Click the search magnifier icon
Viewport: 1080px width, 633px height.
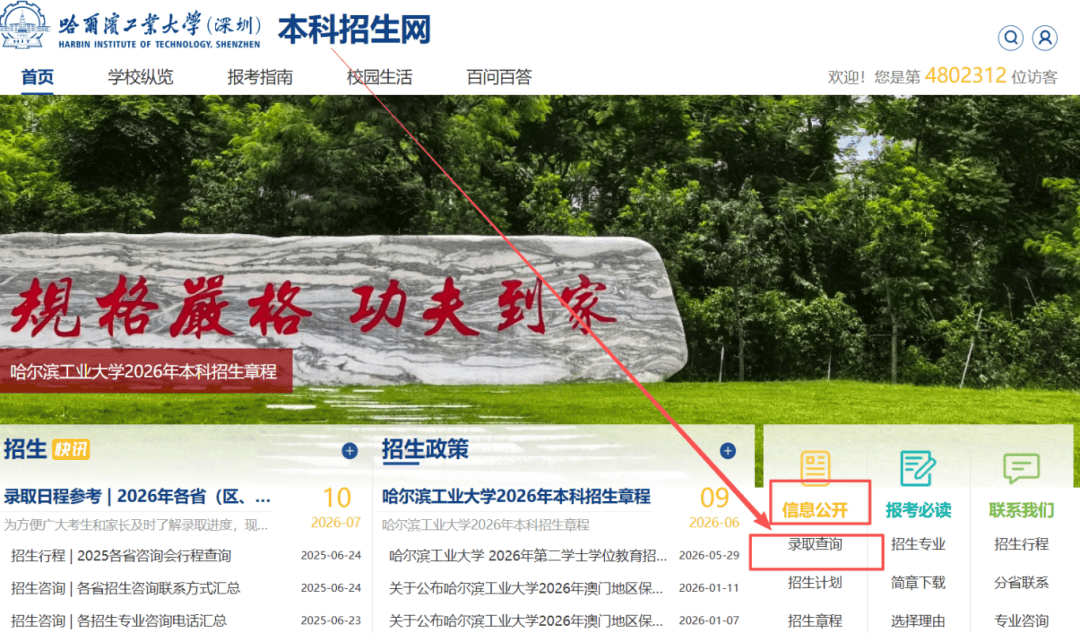1010,37
